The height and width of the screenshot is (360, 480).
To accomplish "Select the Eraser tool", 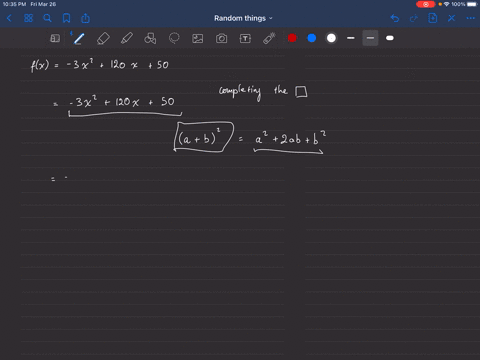I will [103, 38].
